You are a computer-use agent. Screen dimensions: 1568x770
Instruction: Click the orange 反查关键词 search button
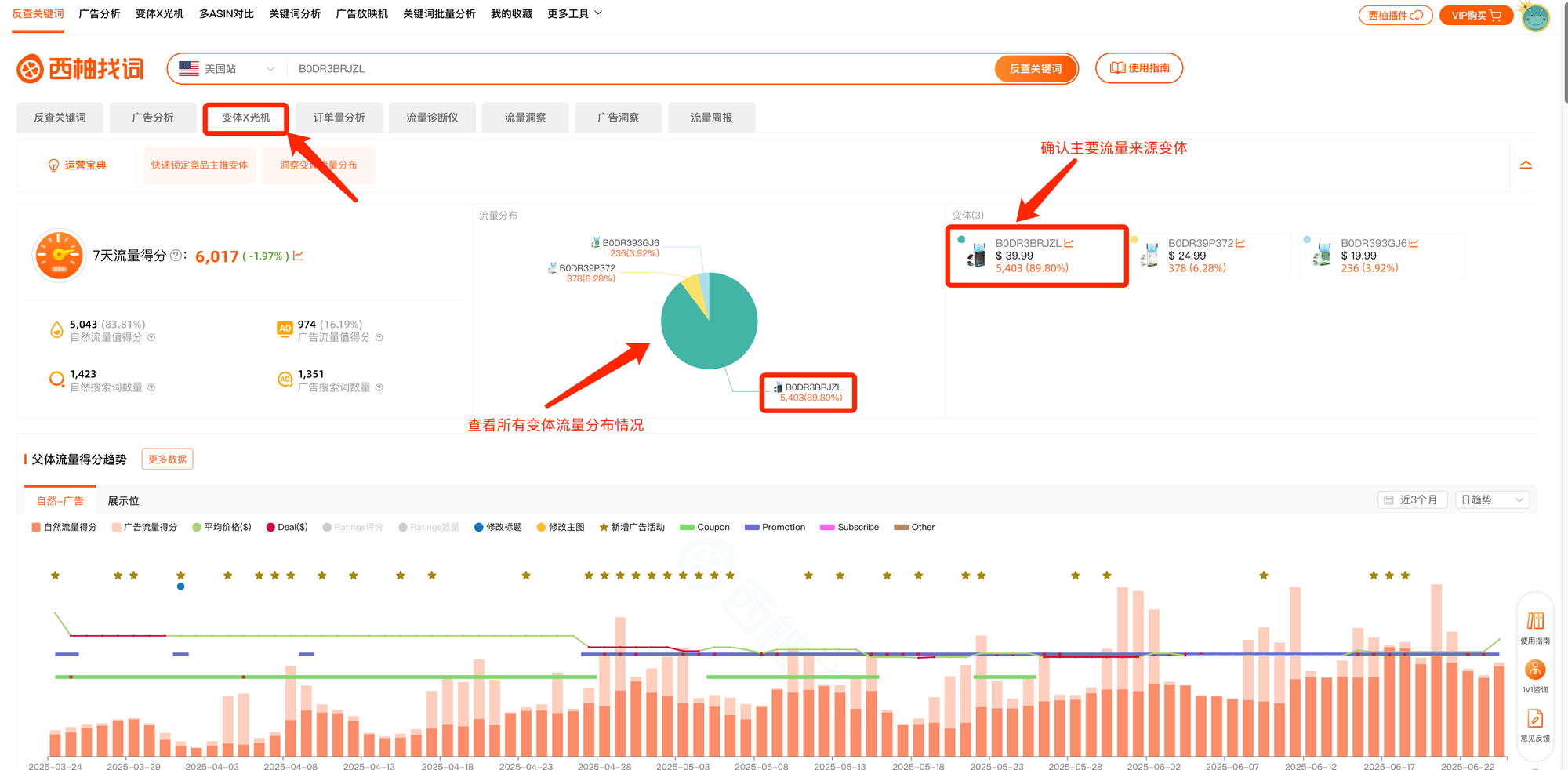click(1036, 69)
